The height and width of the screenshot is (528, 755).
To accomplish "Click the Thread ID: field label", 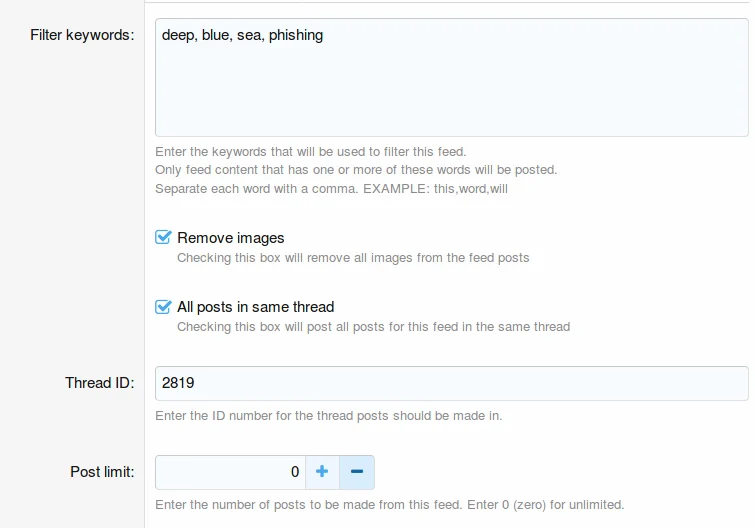I will coord(100,383).
